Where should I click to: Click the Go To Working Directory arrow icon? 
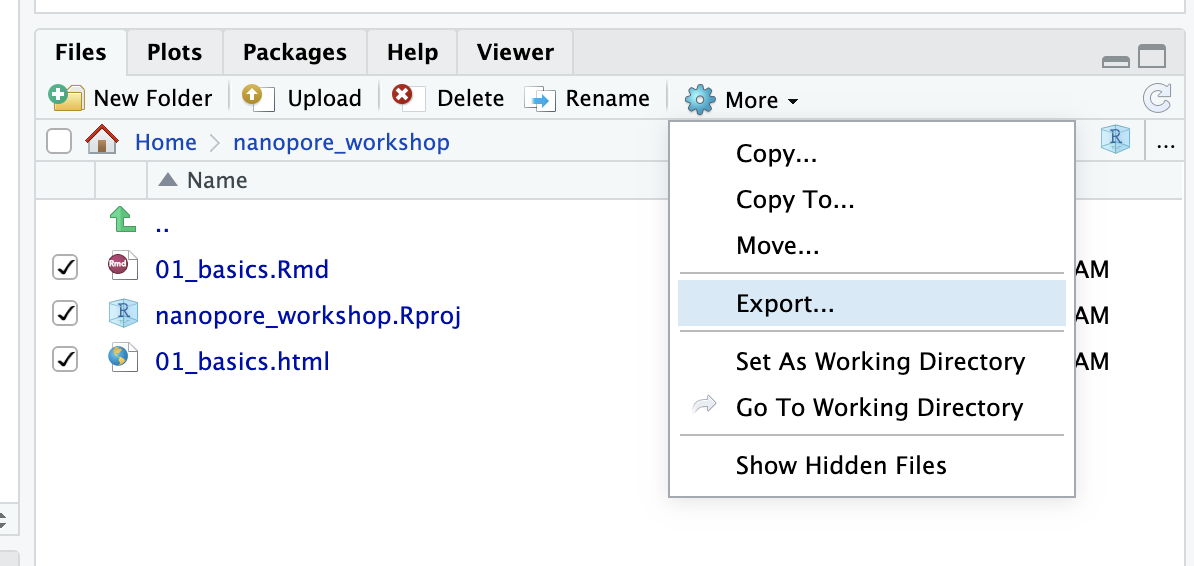pyautogui.click(x=705, y=405)
